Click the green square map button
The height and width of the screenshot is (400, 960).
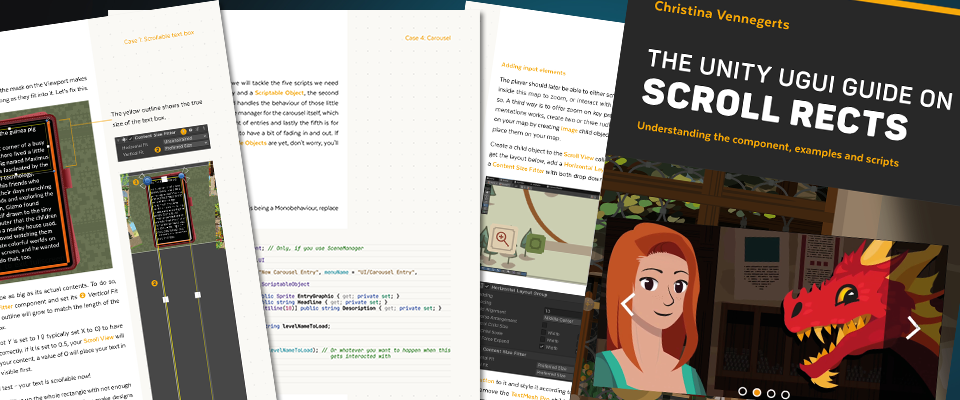pyautogui.click(x=536, y=244)
